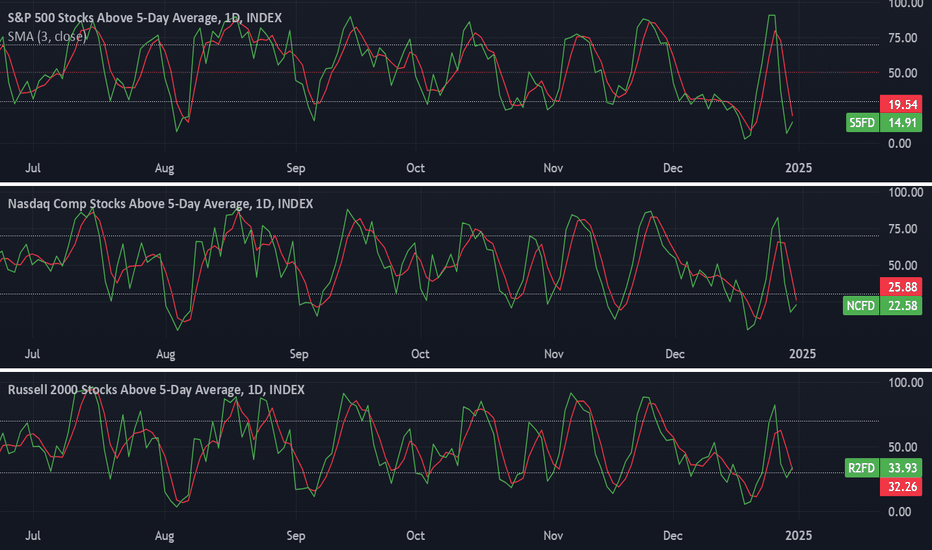Click the NCFD symbol label
Viewport: 932px width, 550px height.
(x=861, y=306)
